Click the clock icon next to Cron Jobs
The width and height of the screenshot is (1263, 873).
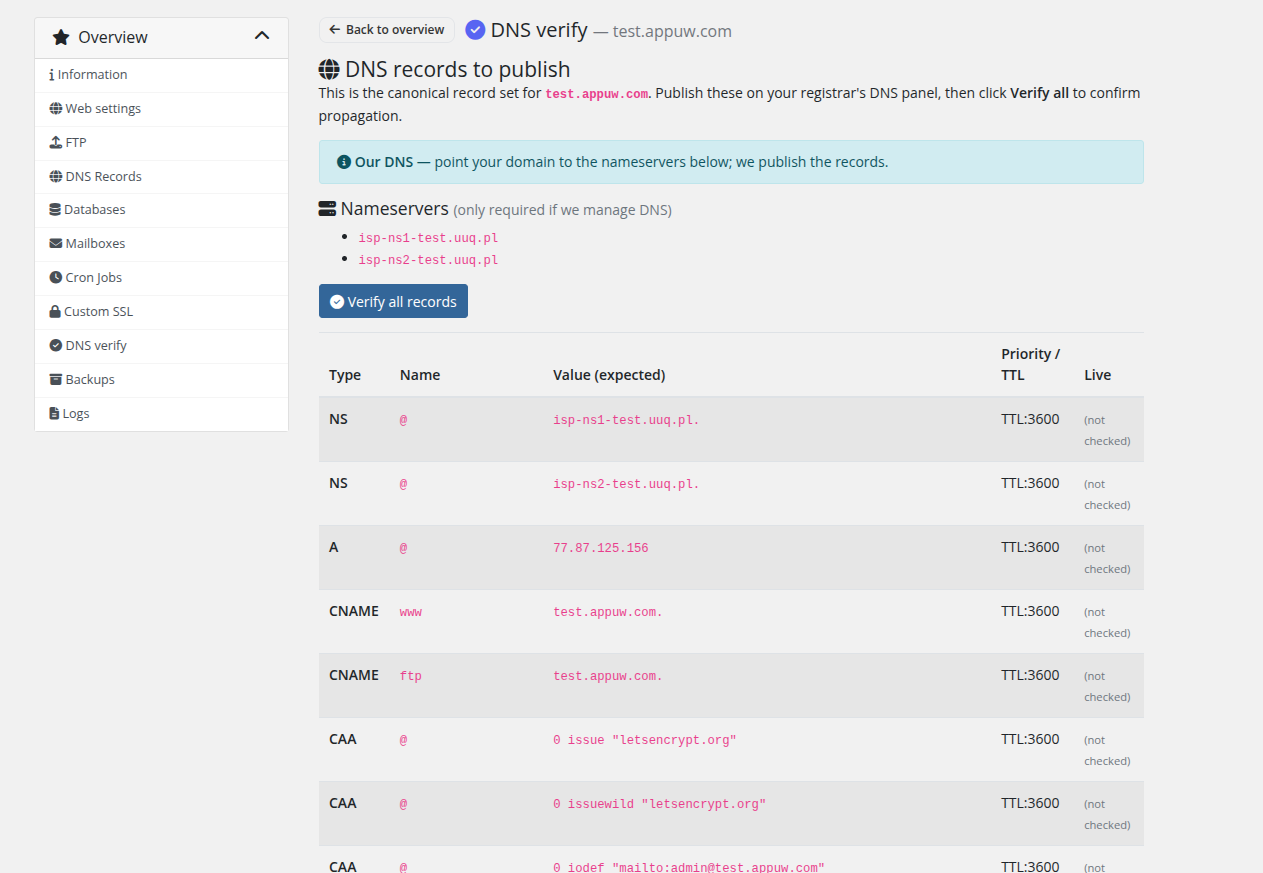[55, 278]
